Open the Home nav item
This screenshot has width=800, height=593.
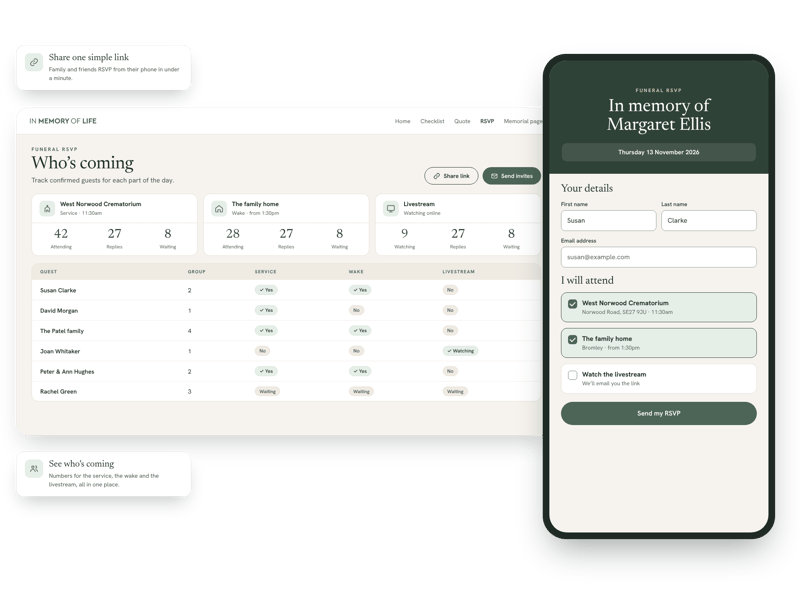click(x=403, y=121)
